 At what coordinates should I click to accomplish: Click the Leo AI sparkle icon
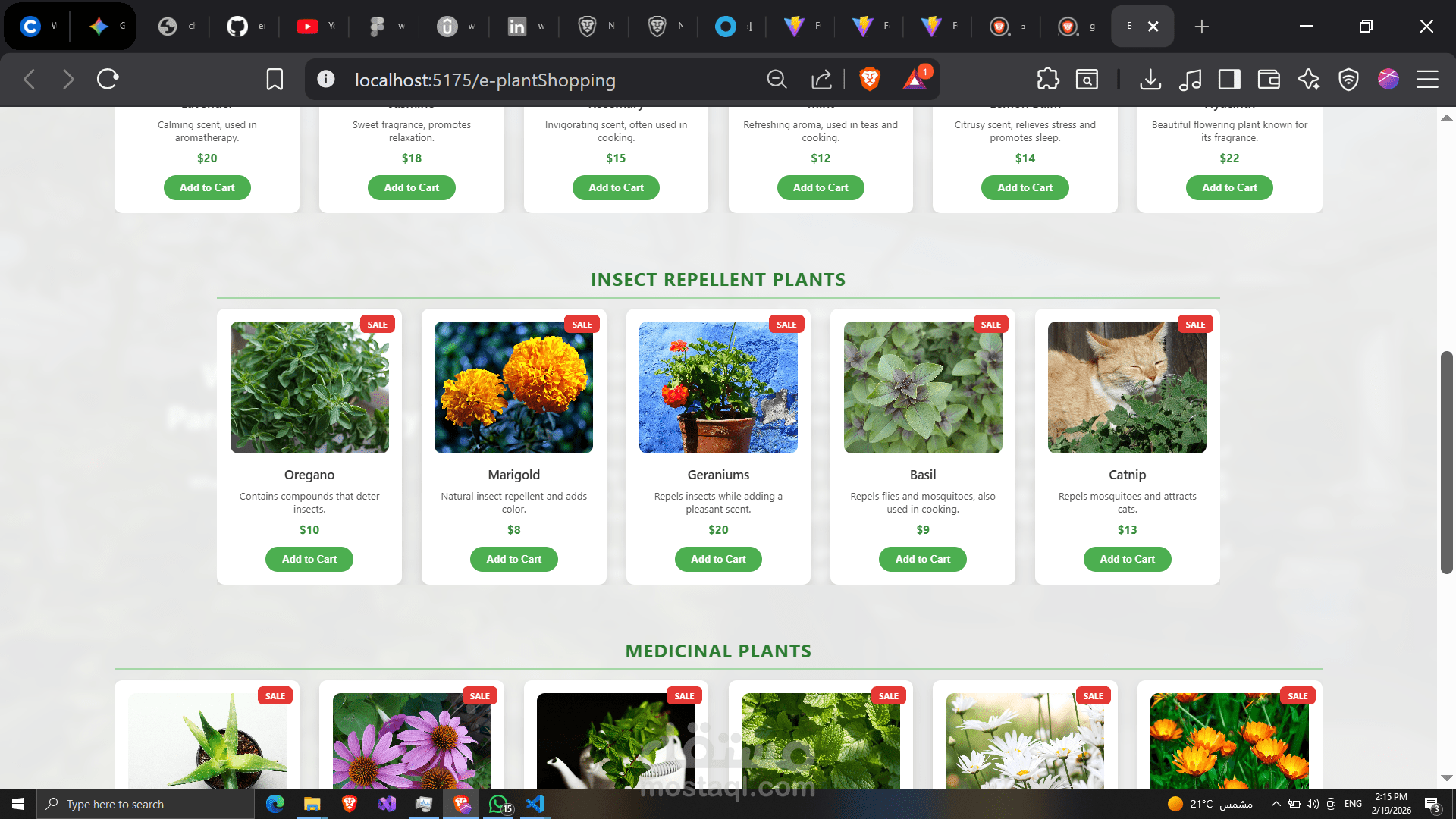[1309, 79]
